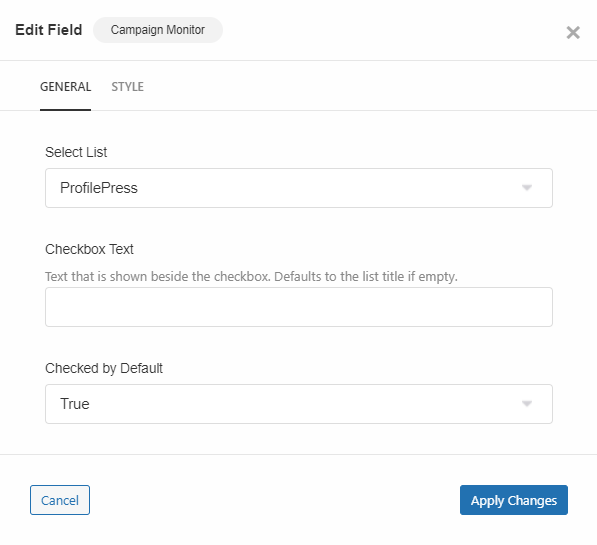The image size is (597, 545).
Task: Click the Checkbox Text label
Action: point(89,249)
